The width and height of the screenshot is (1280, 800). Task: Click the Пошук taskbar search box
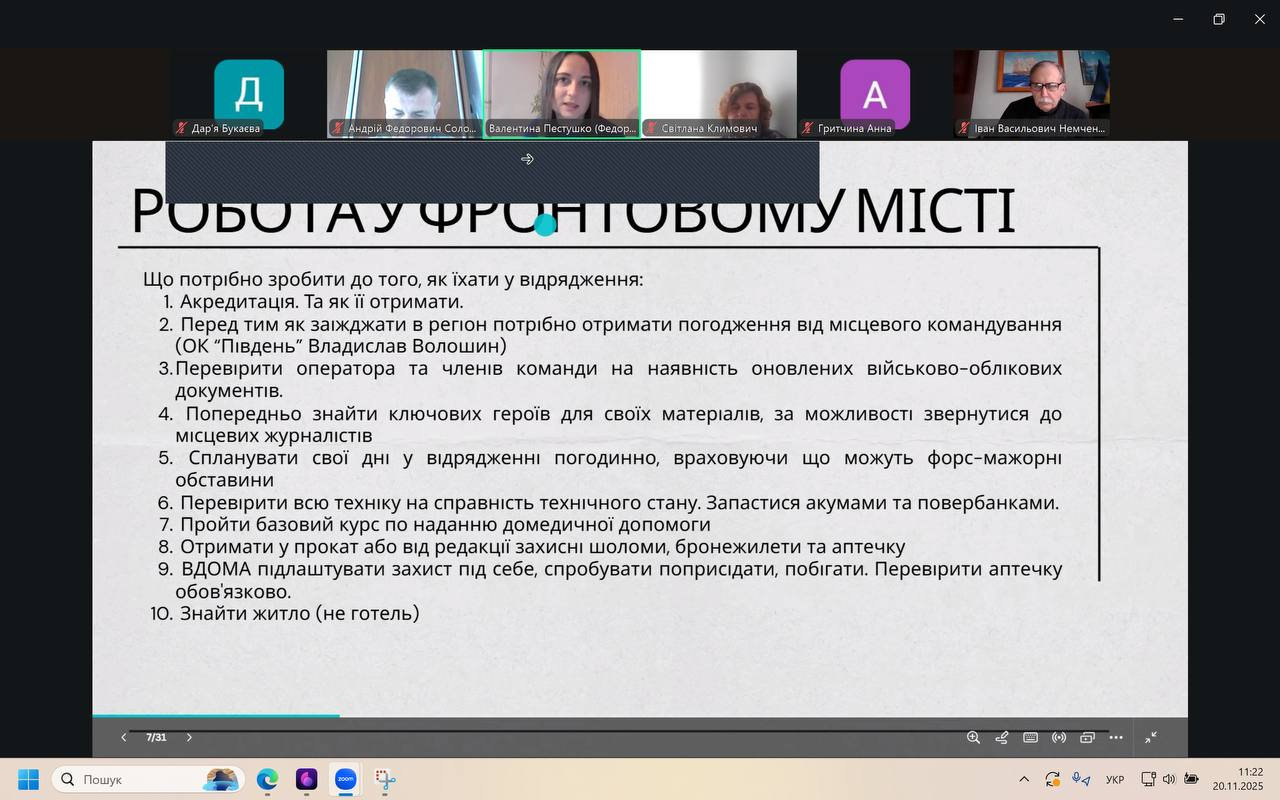pos(148,779)
